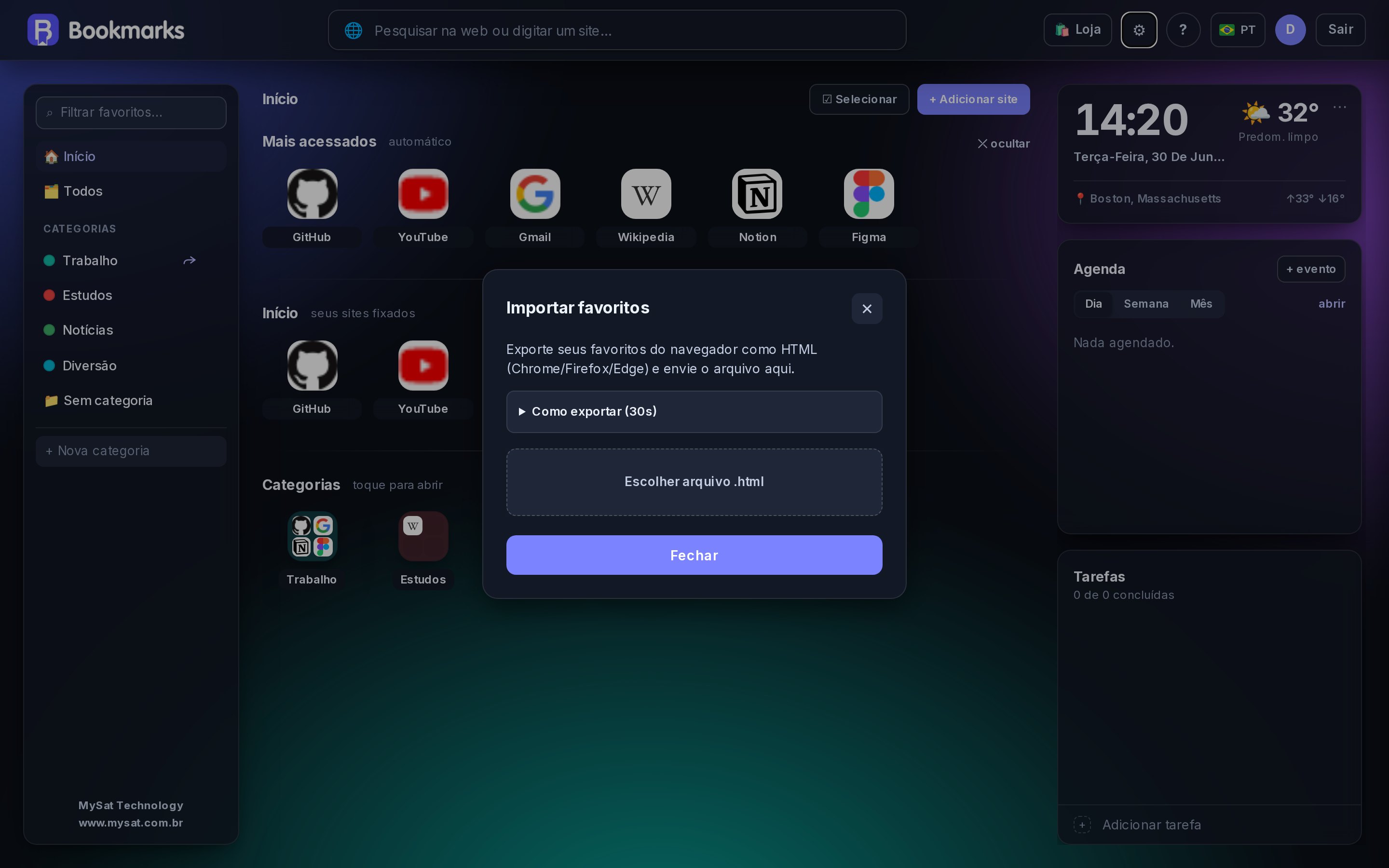Click the empty task checkbox in Adicionar tarefa
The image size is (1389, 868).
(x=1082, y=825)
